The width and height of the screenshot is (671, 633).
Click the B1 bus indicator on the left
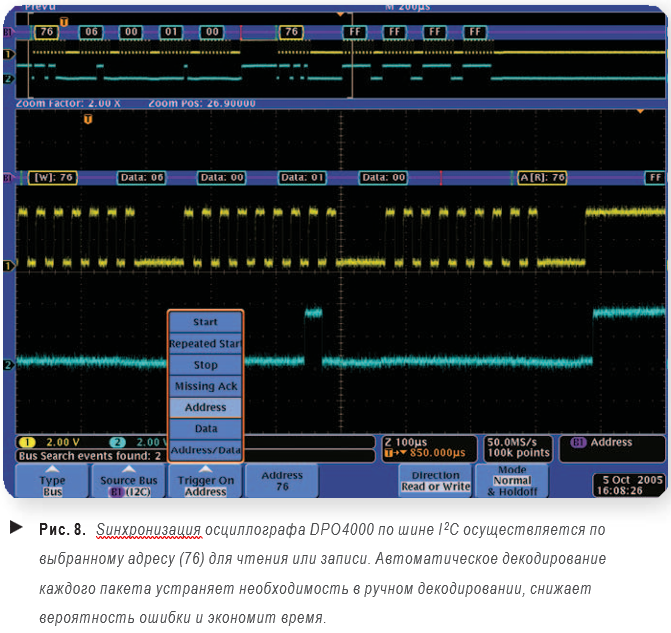click(7, 178)
